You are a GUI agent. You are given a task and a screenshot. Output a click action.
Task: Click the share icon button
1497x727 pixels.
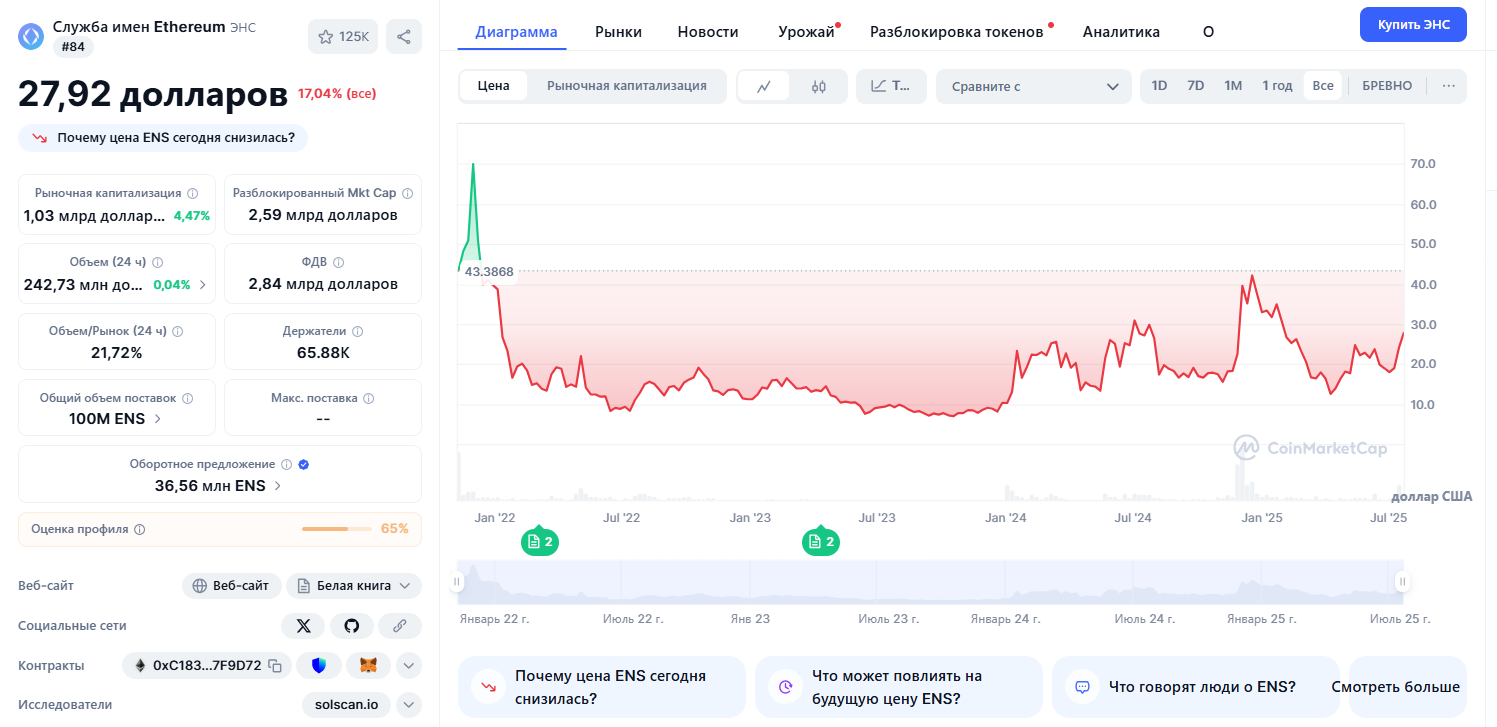coord(404,37)
